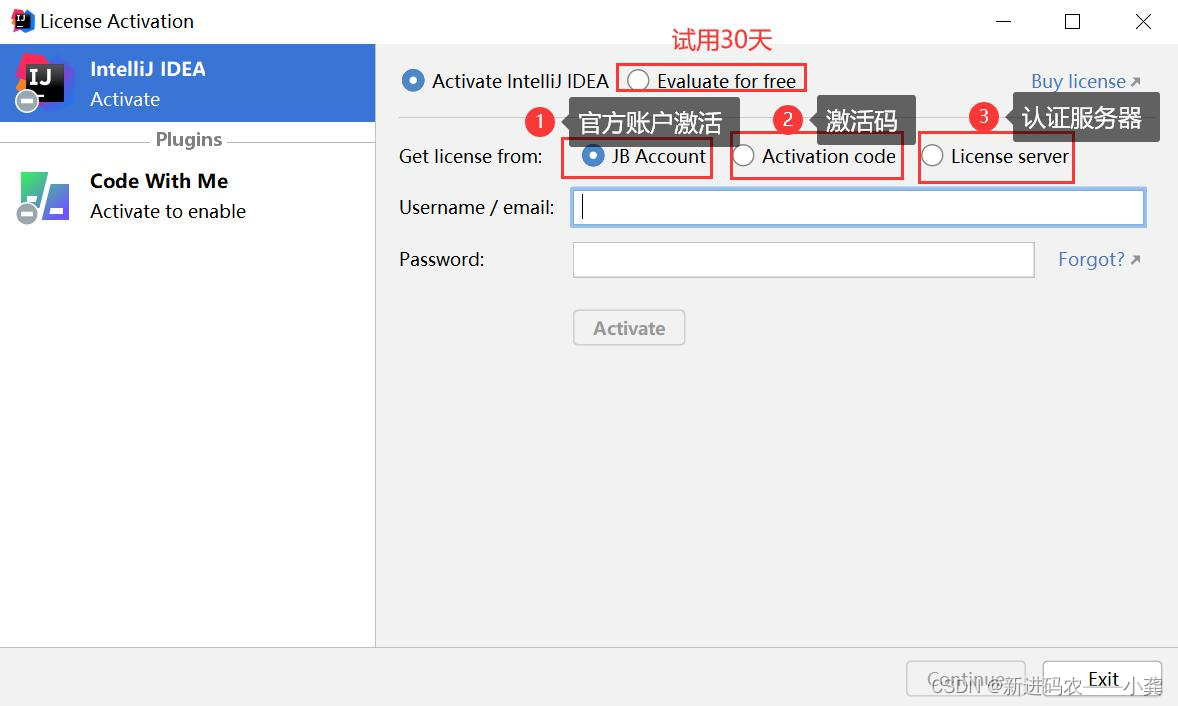The image size is (1178, 706).
Task: Click the Plugins section header
Action: click(189, 140)
